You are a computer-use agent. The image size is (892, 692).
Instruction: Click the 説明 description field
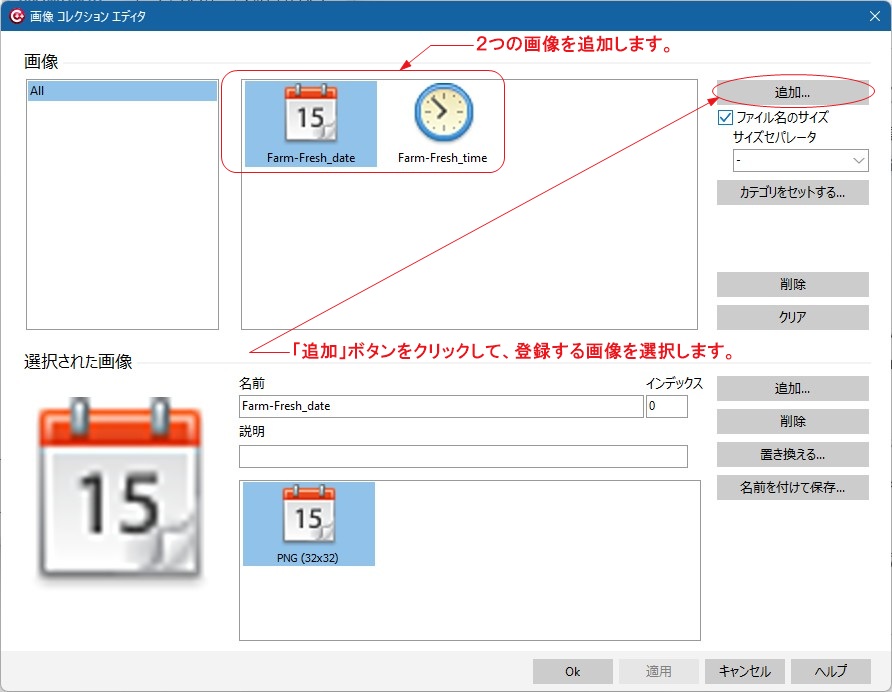pos(463,457)
